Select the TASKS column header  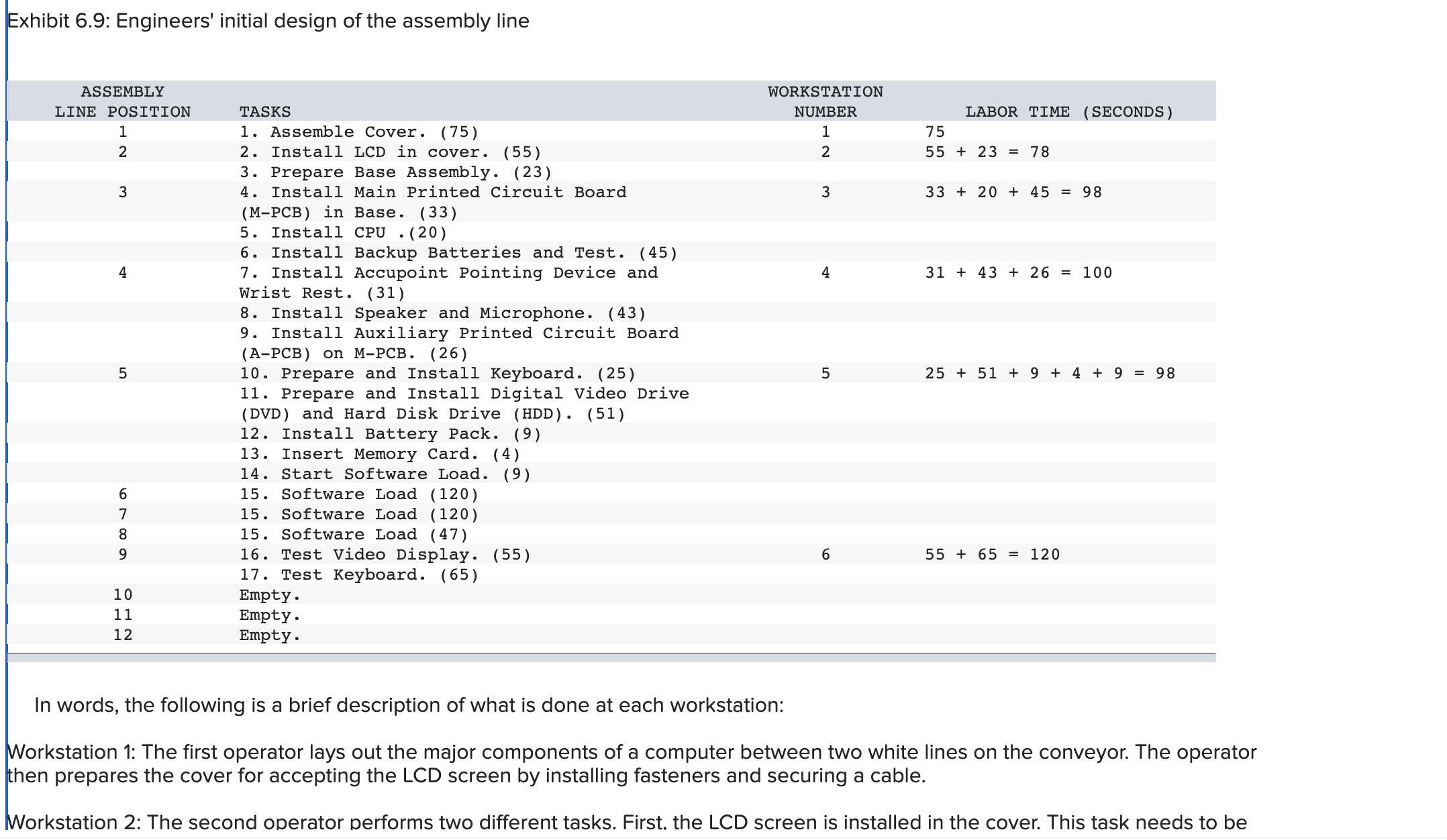265,111
